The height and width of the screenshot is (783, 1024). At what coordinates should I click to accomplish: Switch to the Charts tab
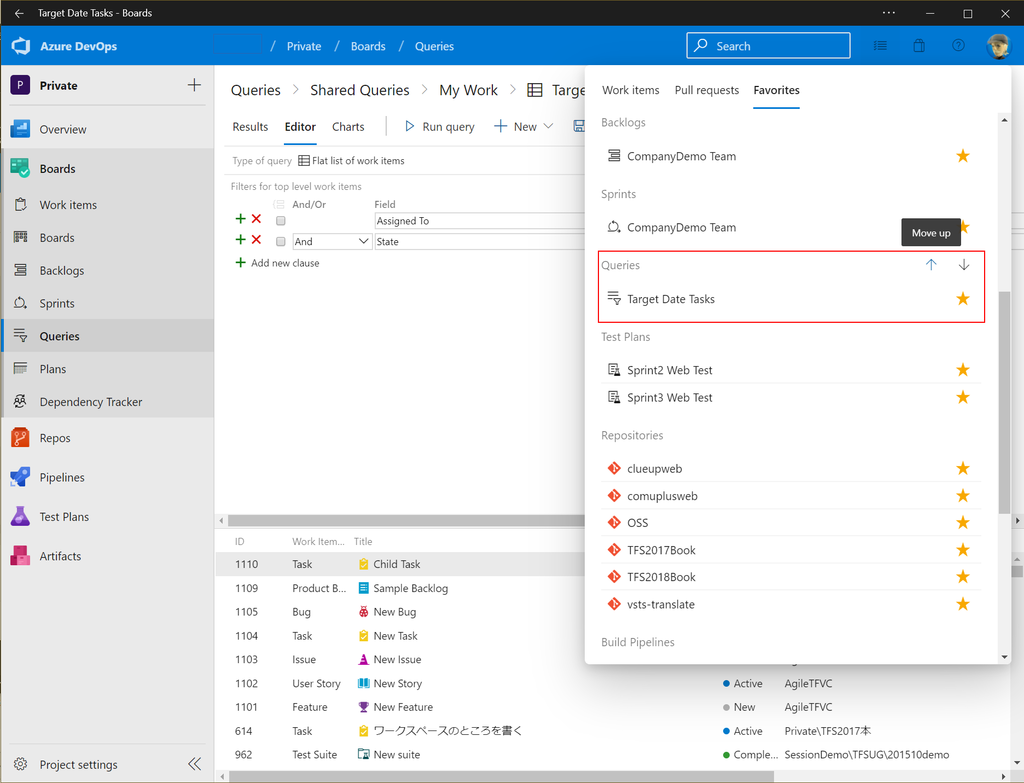(348, 127)
